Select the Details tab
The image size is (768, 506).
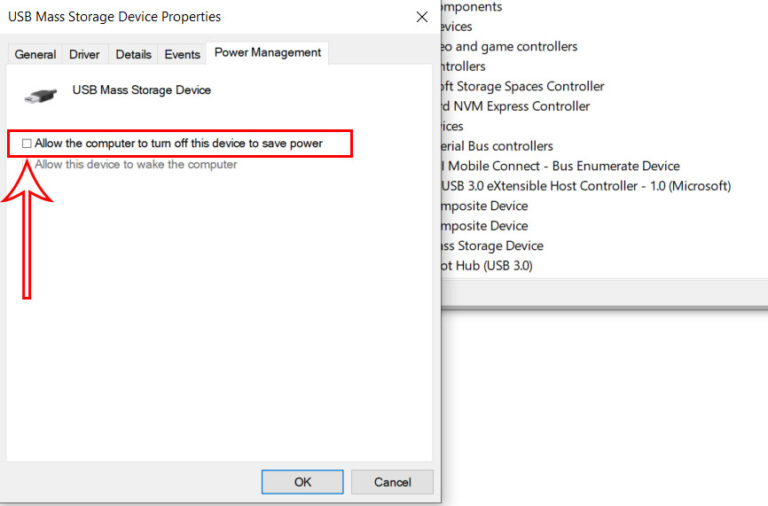[x=133, y=54]
